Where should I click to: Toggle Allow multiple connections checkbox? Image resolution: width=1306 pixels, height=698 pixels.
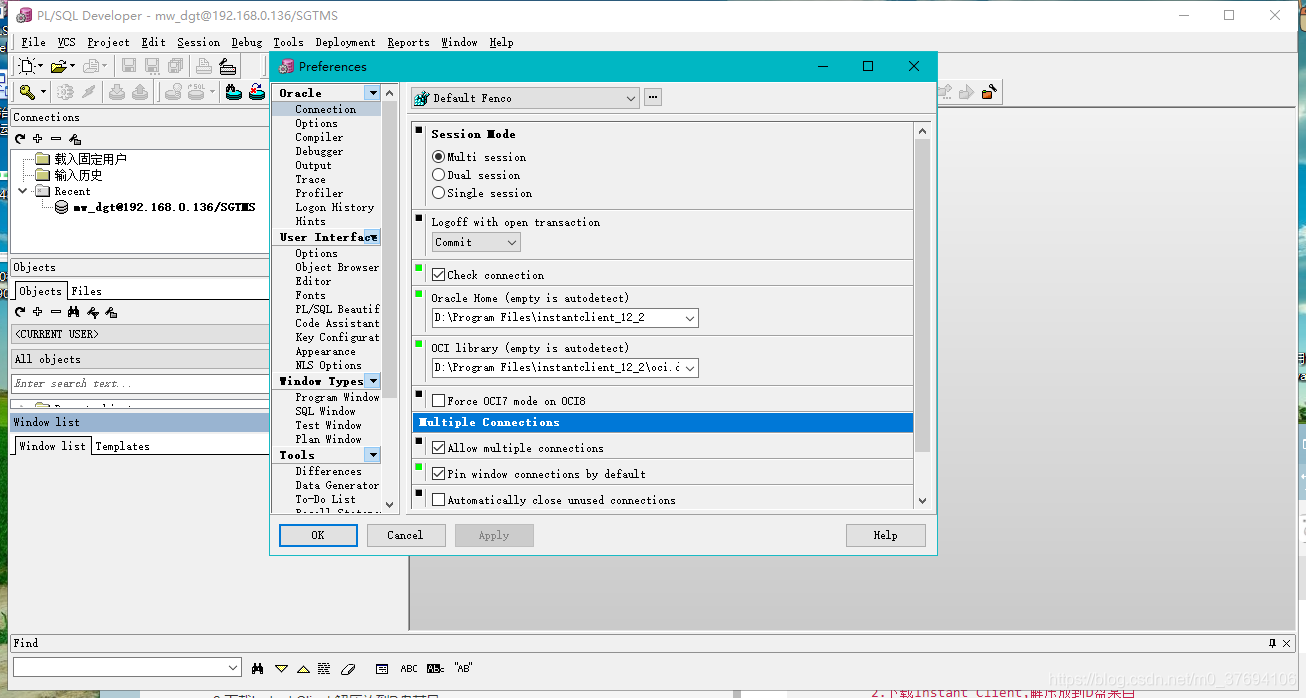438,448
